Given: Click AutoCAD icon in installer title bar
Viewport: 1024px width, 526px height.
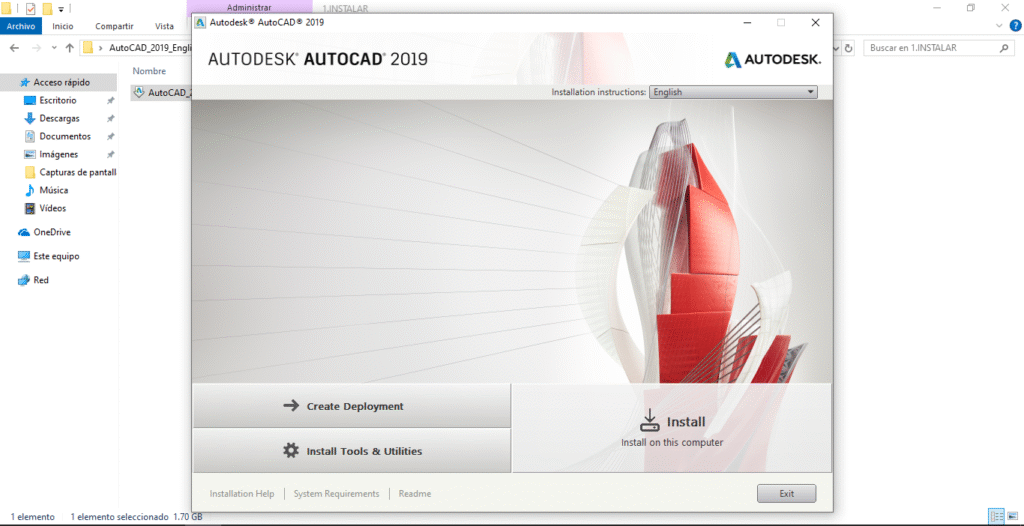Looking at the screenshot, I should tap(201, 22).
